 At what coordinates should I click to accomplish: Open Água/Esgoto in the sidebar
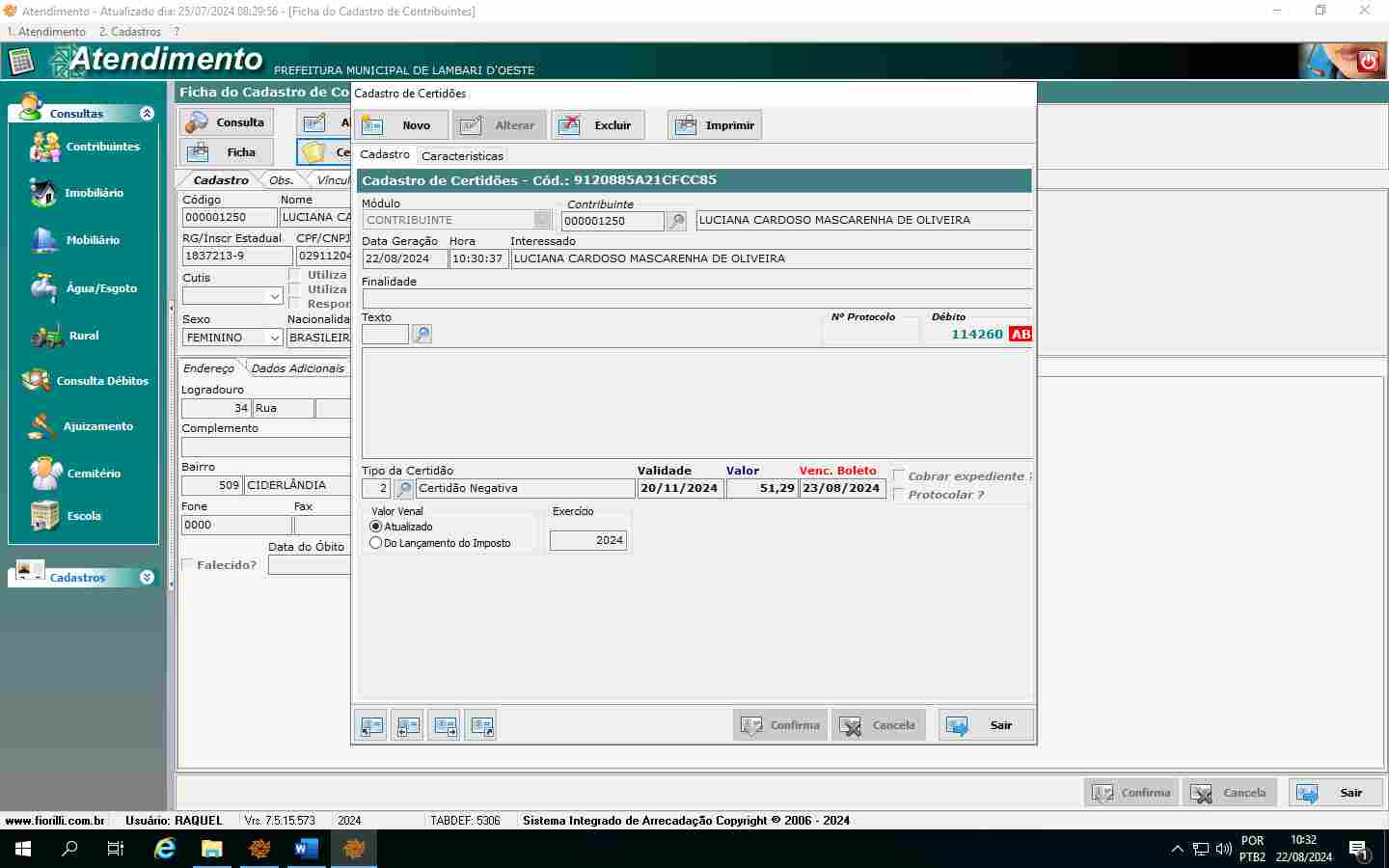[43, 287]
